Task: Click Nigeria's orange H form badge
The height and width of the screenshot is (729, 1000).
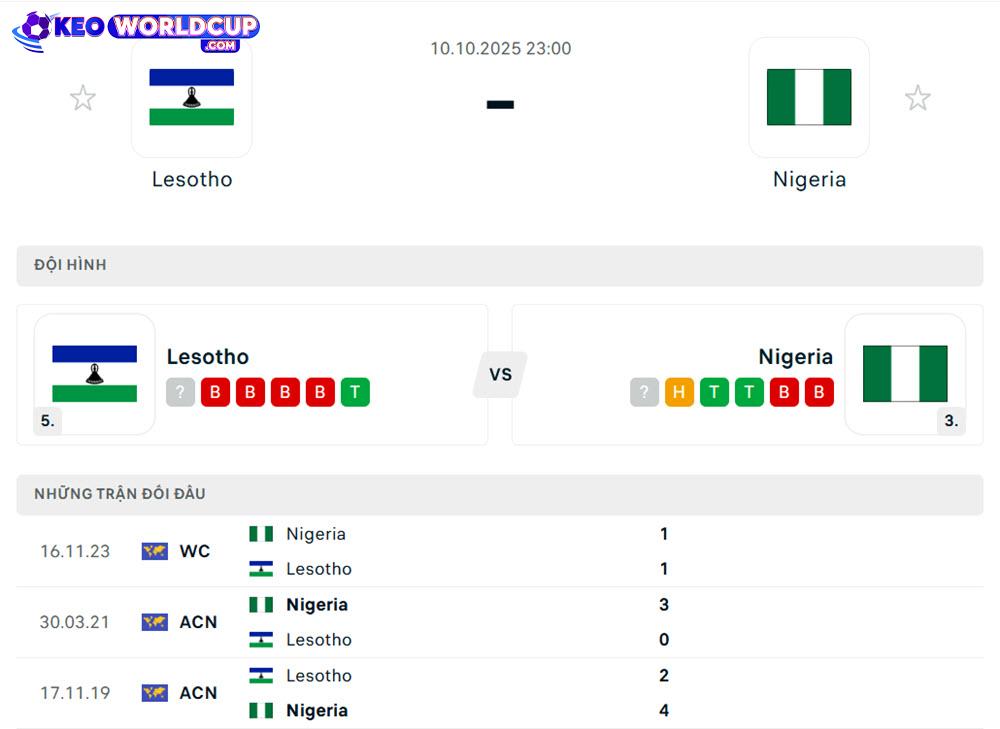Action: [x=679, y=392]
